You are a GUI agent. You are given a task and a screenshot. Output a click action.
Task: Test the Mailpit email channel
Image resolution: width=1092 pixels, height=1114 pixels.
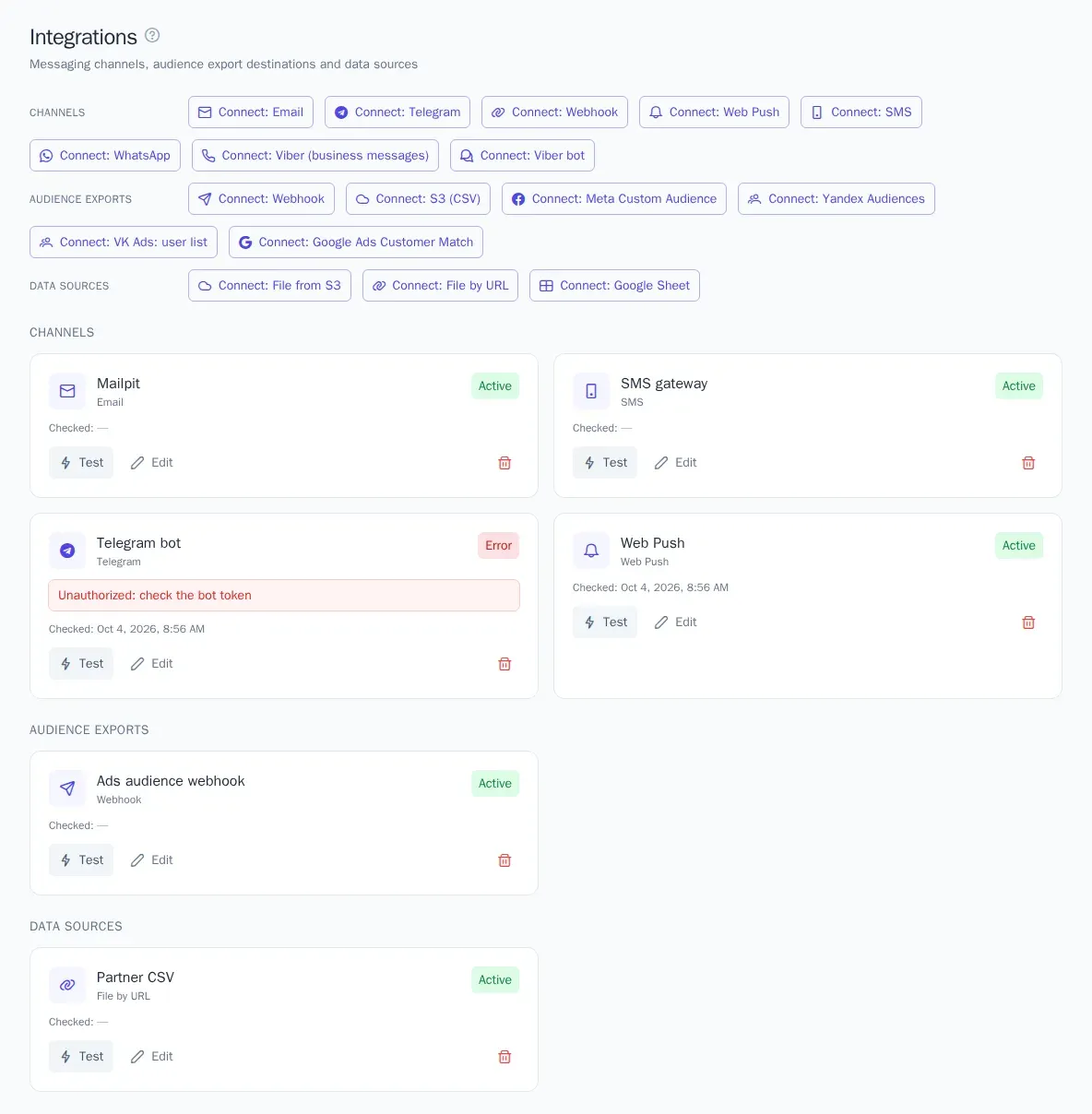[81, 463]
